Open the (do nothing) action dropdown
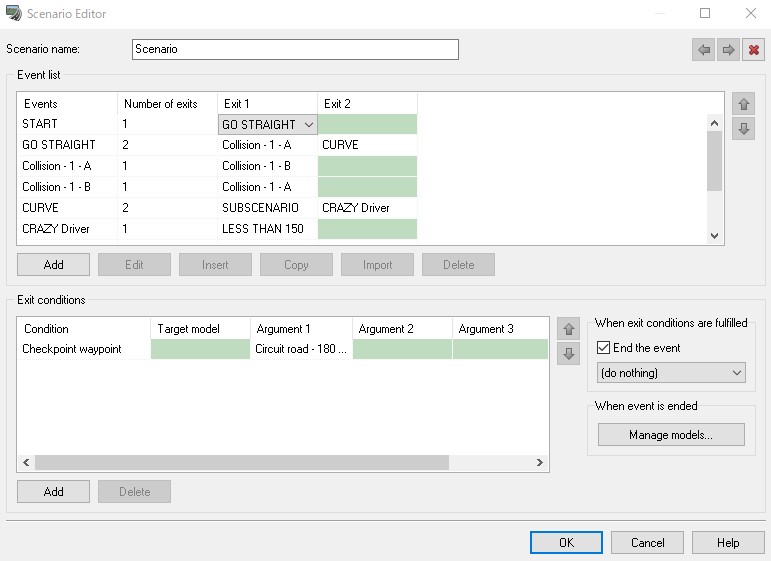Viewport: 771px width, 561px height. (x=671, y=373)
